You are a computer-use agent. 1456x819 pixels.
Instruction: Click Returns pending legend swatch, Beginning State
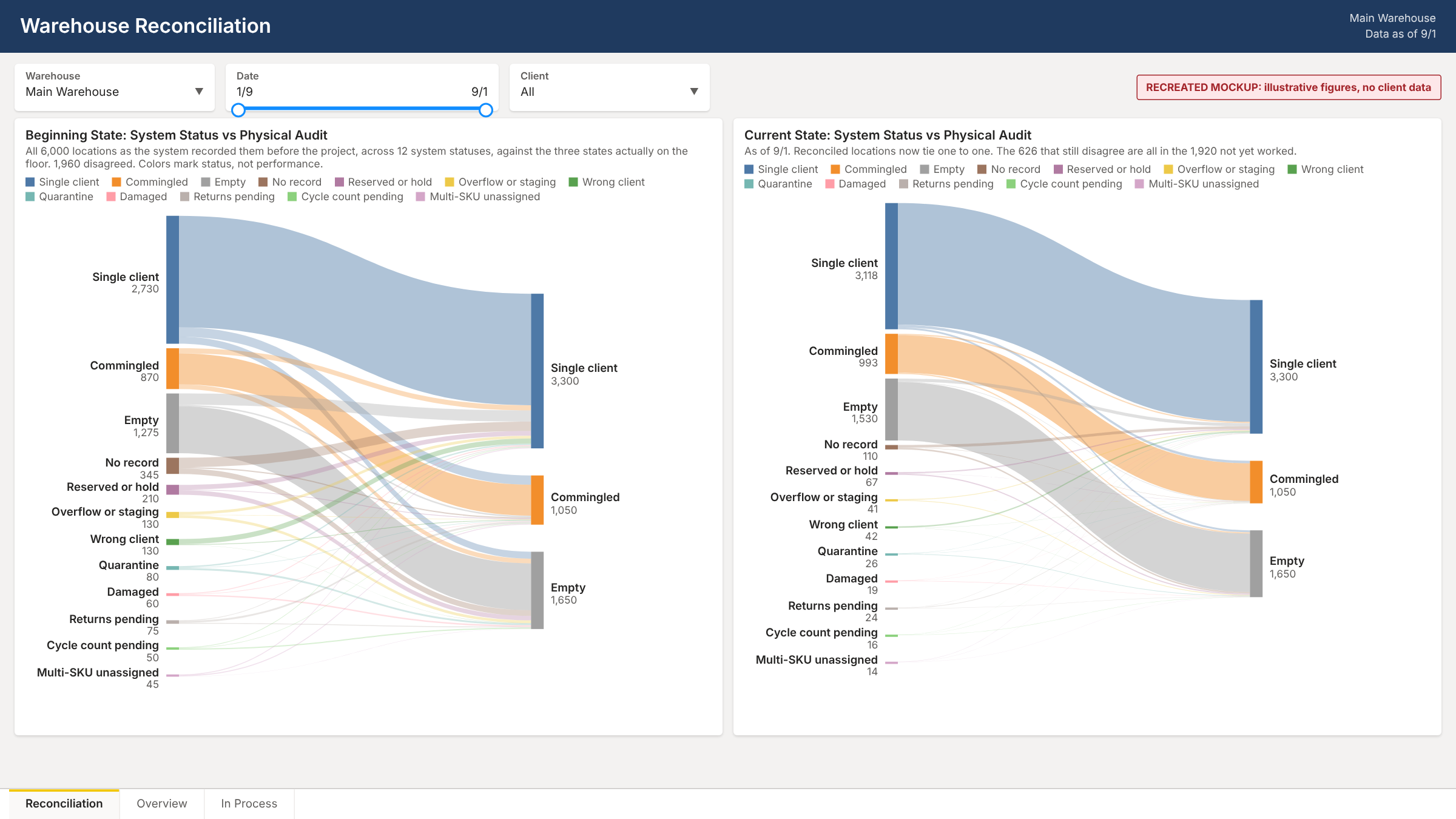(184, 197)
